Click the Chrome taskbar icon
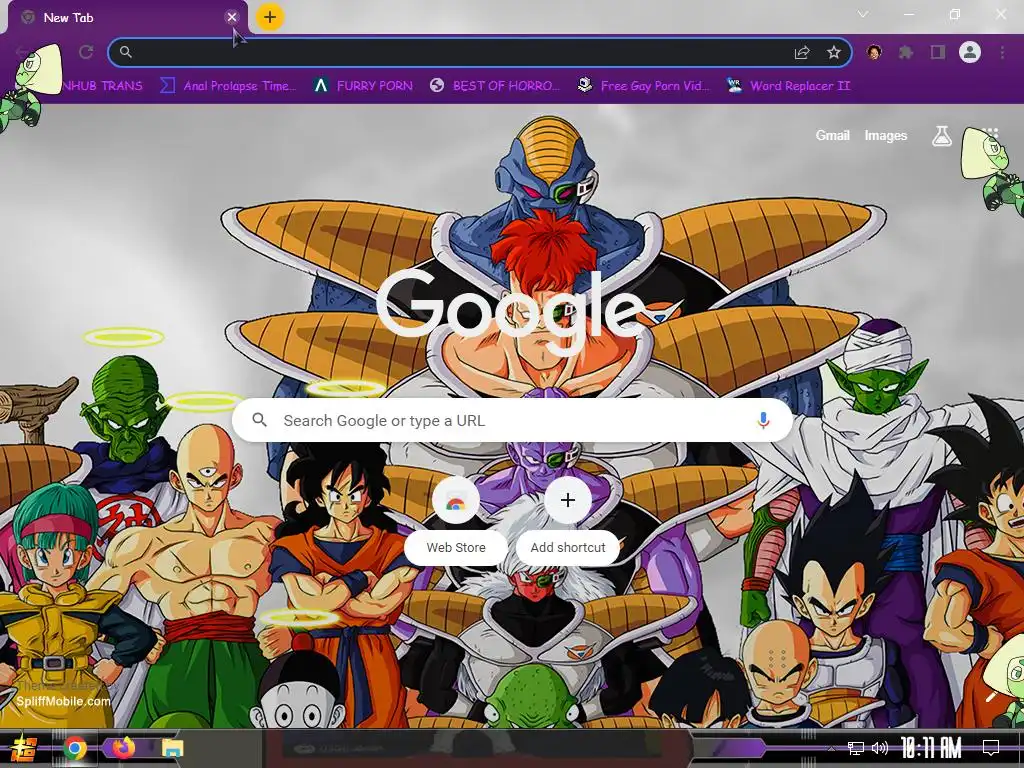 tap(75, 748)
